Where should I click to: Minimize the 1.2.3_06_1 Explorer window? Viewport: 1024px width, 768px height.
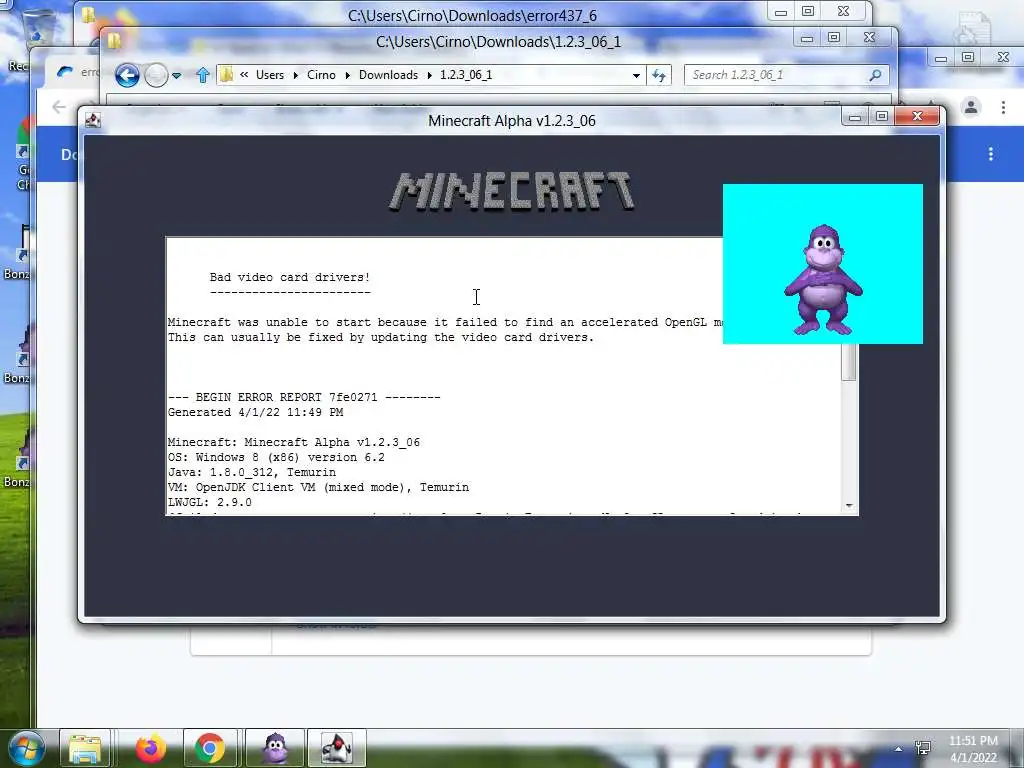point(807,39)
